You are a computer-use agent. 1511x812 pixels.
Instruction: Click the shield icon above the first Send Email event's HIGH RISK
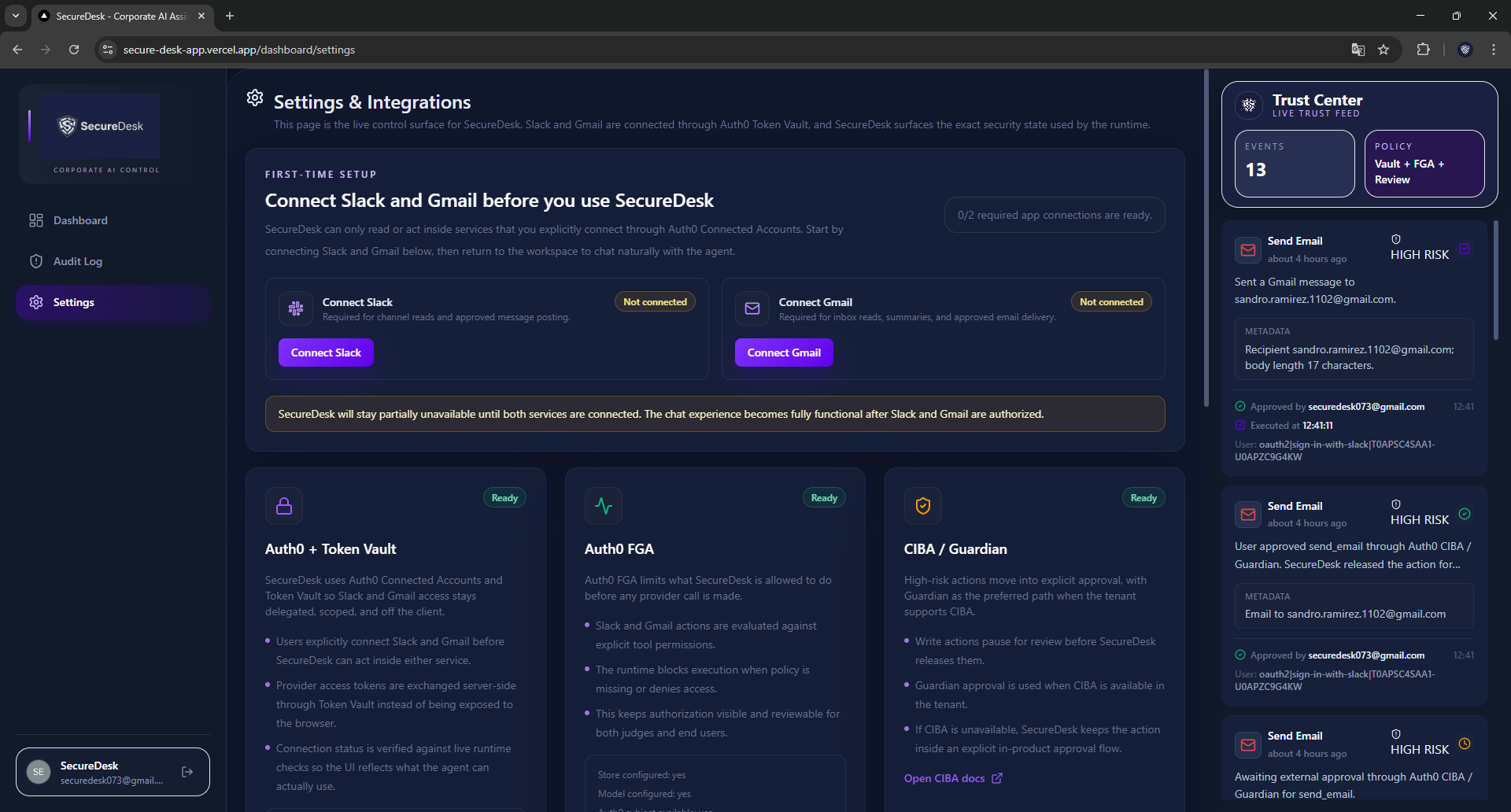pos(1396,239)
